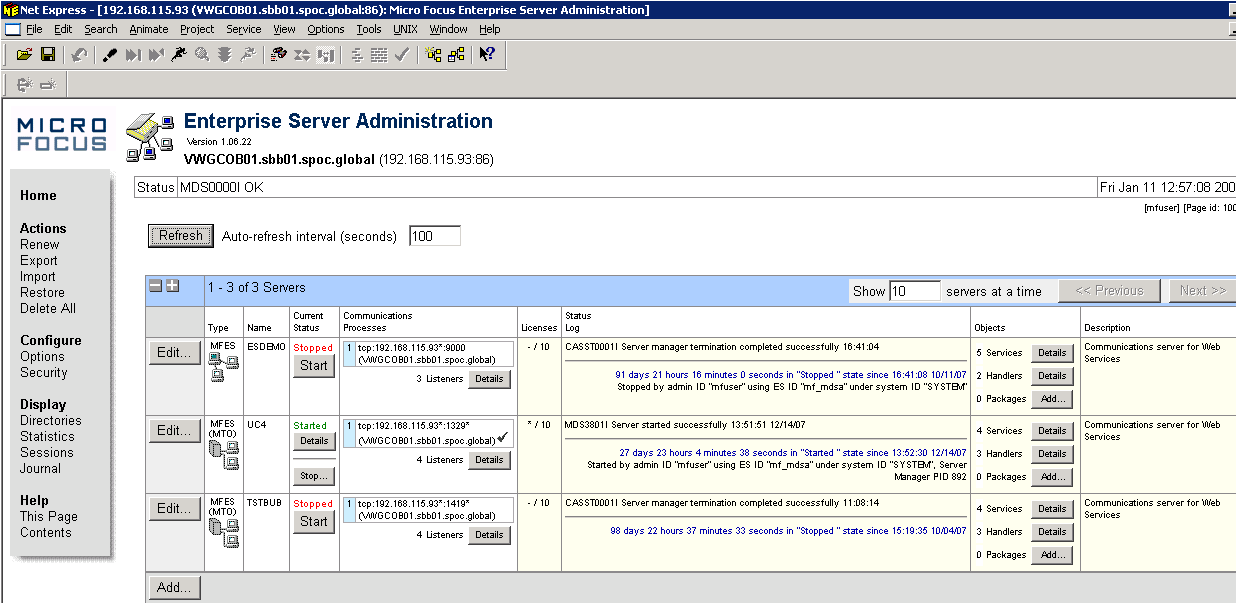
Task: Open Security under Configure
Action: tap(44, 372)
